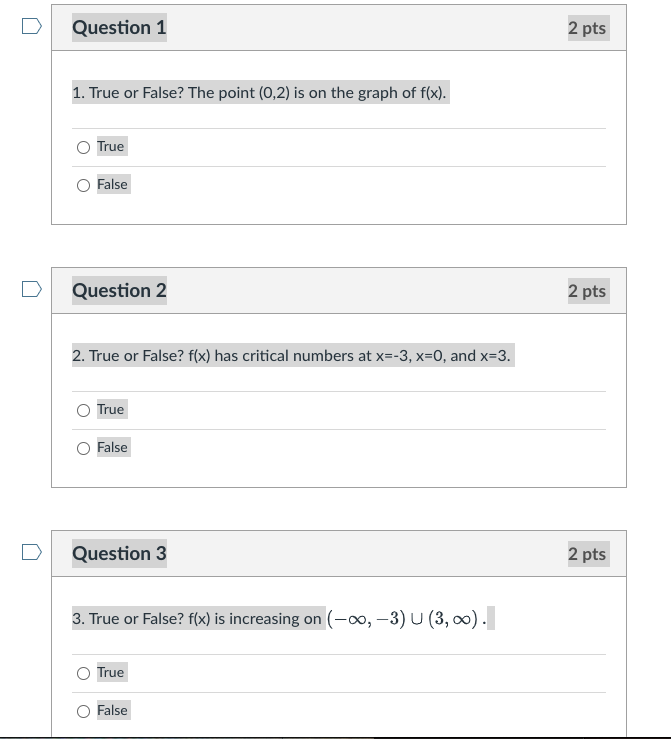Flag Question 2 with the bookmark icon

(32, 289)
